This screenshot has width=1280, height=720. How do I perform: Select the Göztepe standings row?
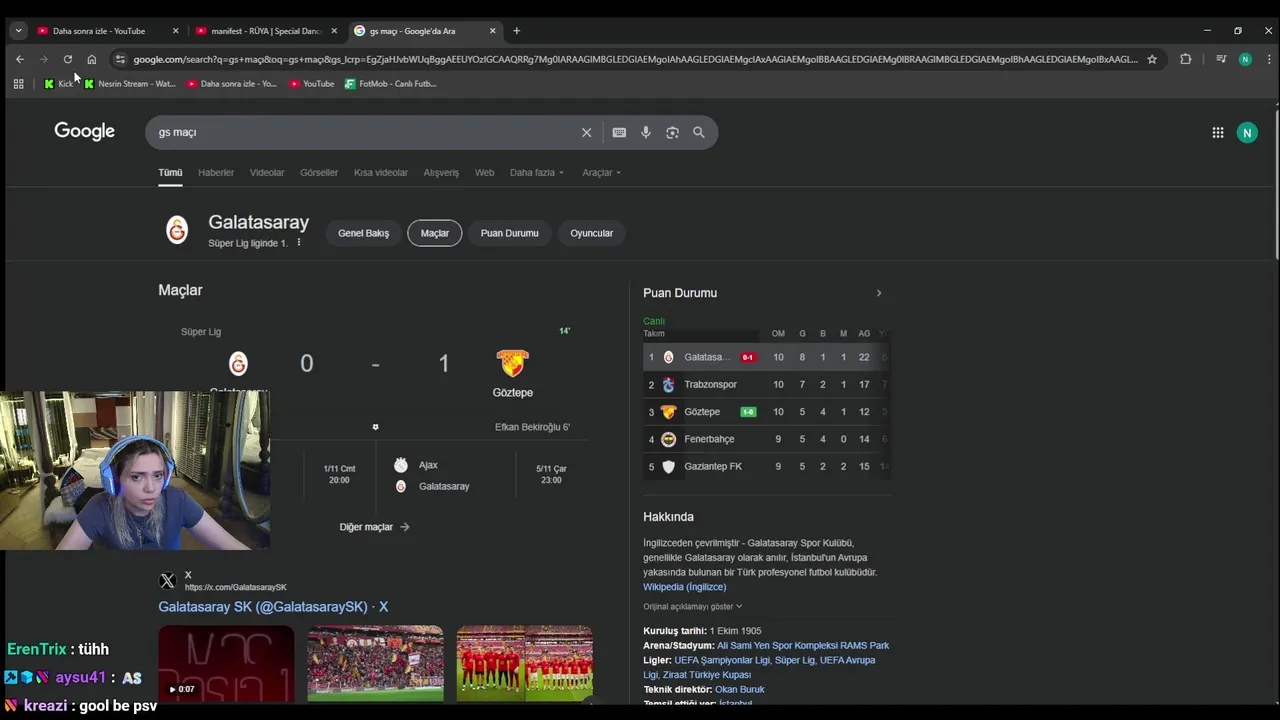point(766,412)
